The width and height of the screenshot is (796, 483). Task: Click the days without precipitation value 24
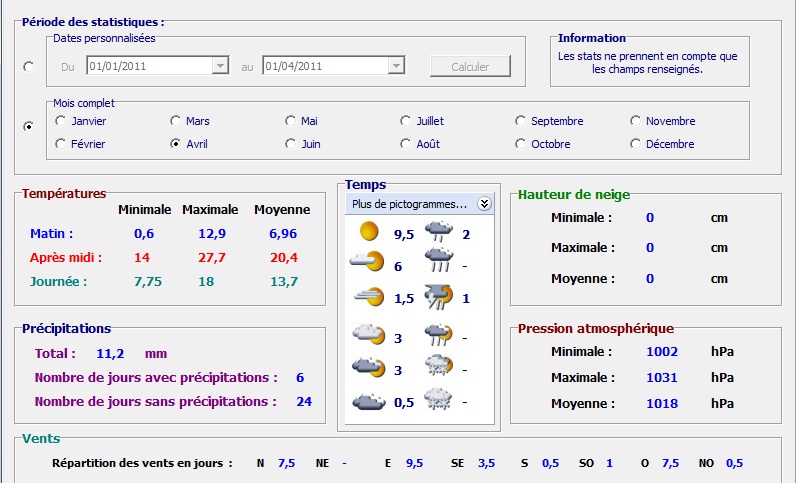(304, 401)
